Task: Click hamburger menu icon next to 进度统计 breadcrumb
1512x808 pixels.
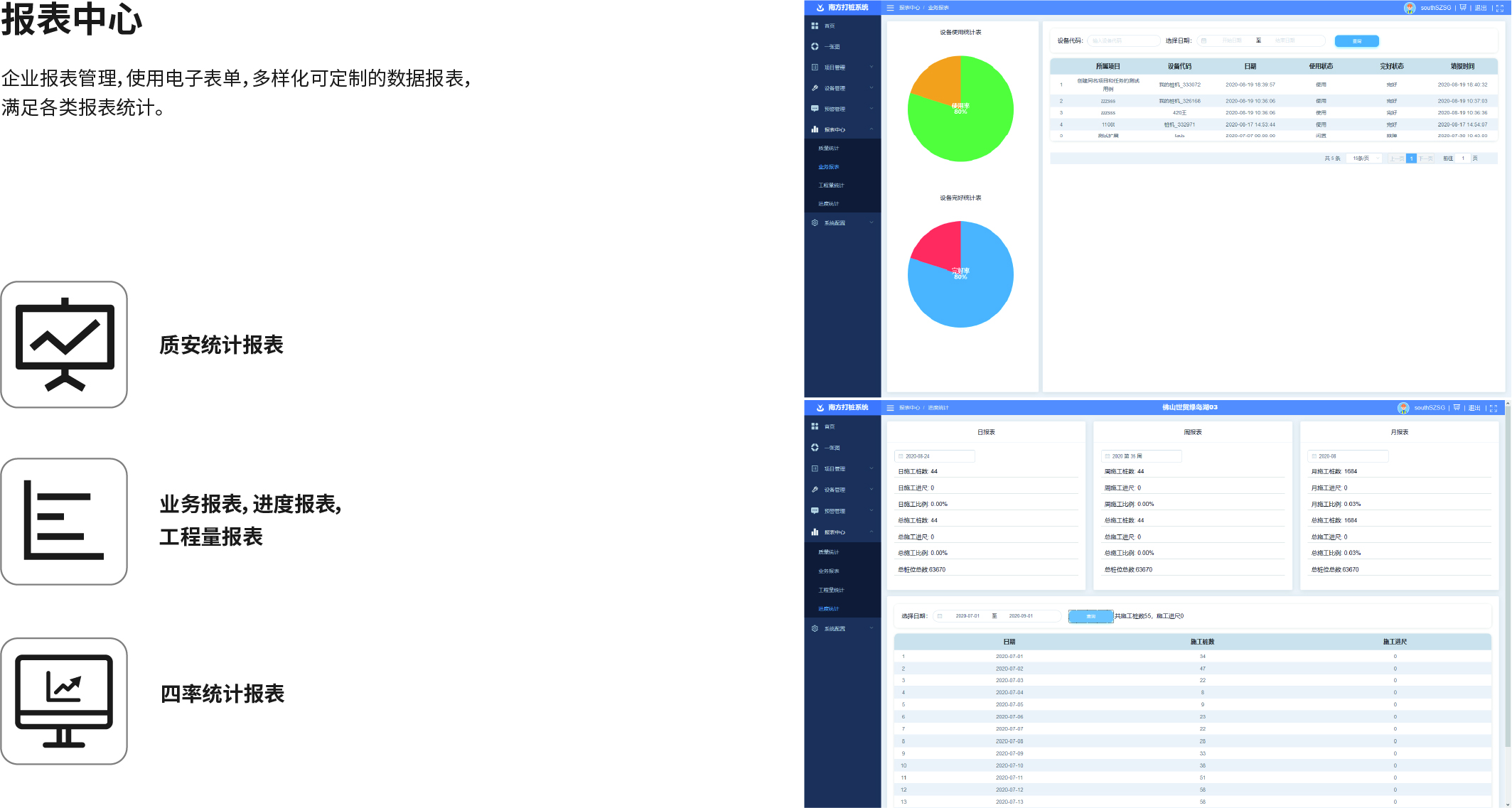Action: click(890, 408)
